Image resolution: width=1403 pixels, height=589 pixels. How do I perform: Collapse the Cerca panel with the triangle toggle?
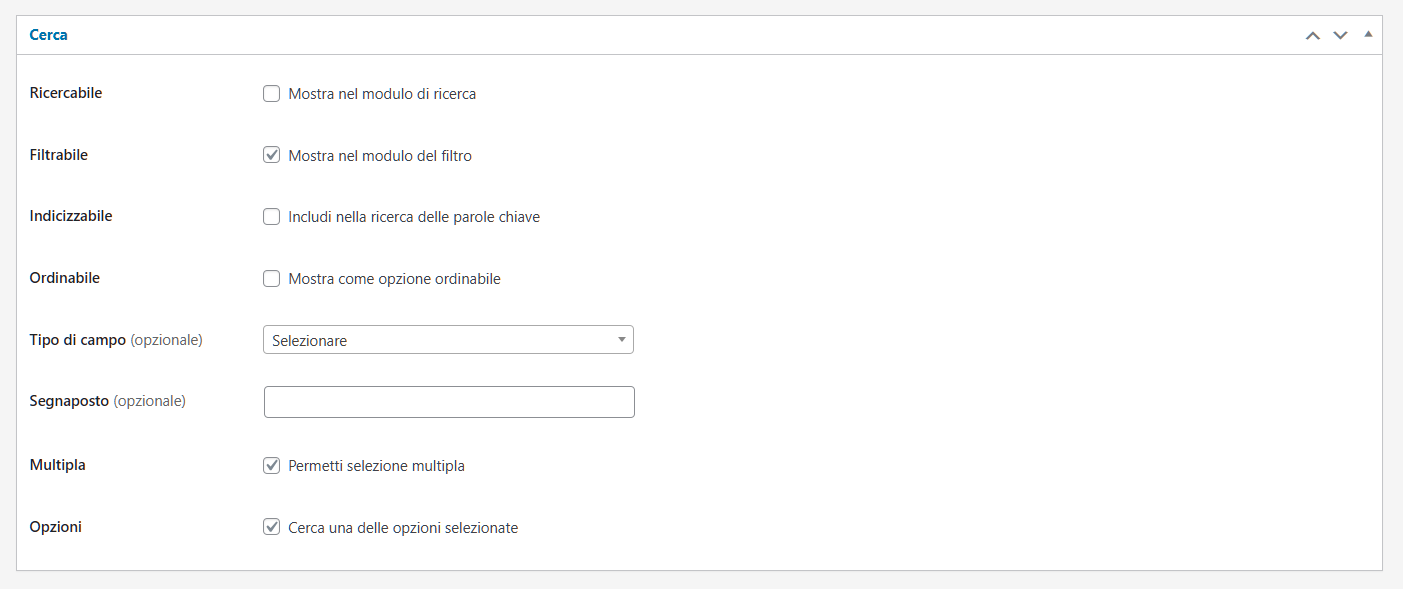click(1368, 34)
